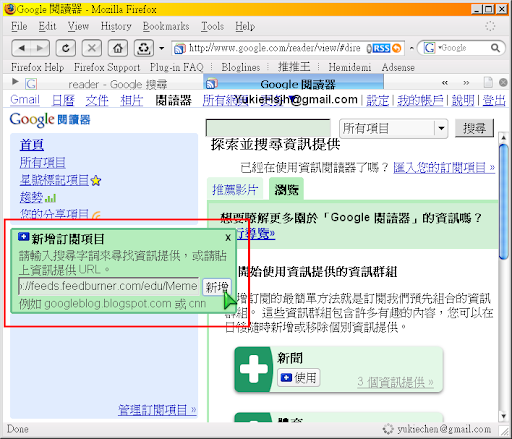Open the 設定 link
The width and height of the screenshot is (512, 439).
tap(378, 100)
